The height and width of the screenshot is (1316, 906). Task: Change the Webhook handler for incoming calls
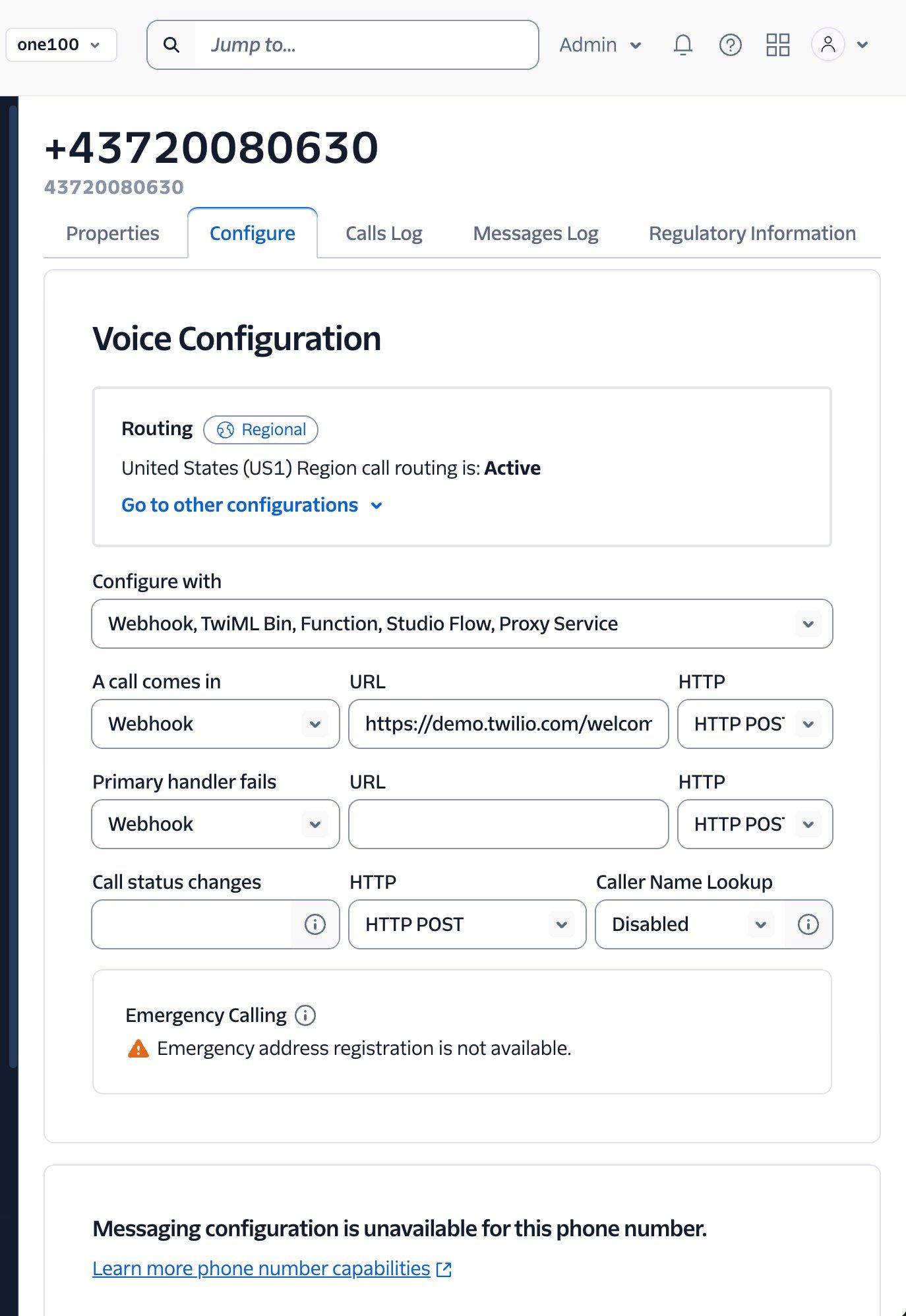(215, 724)
